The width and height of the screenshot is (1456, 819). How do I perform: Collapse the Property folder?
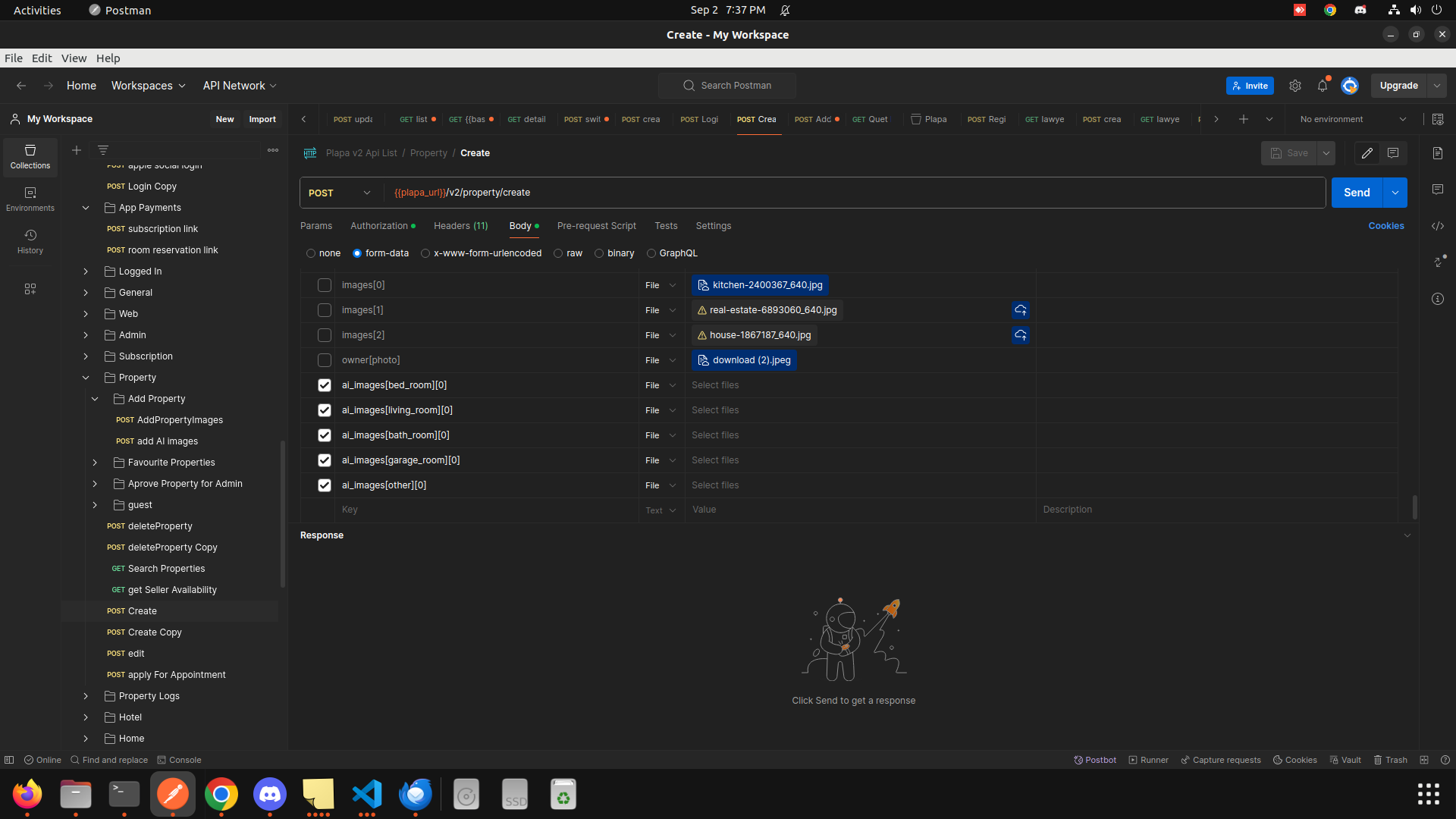pos(86,378)
